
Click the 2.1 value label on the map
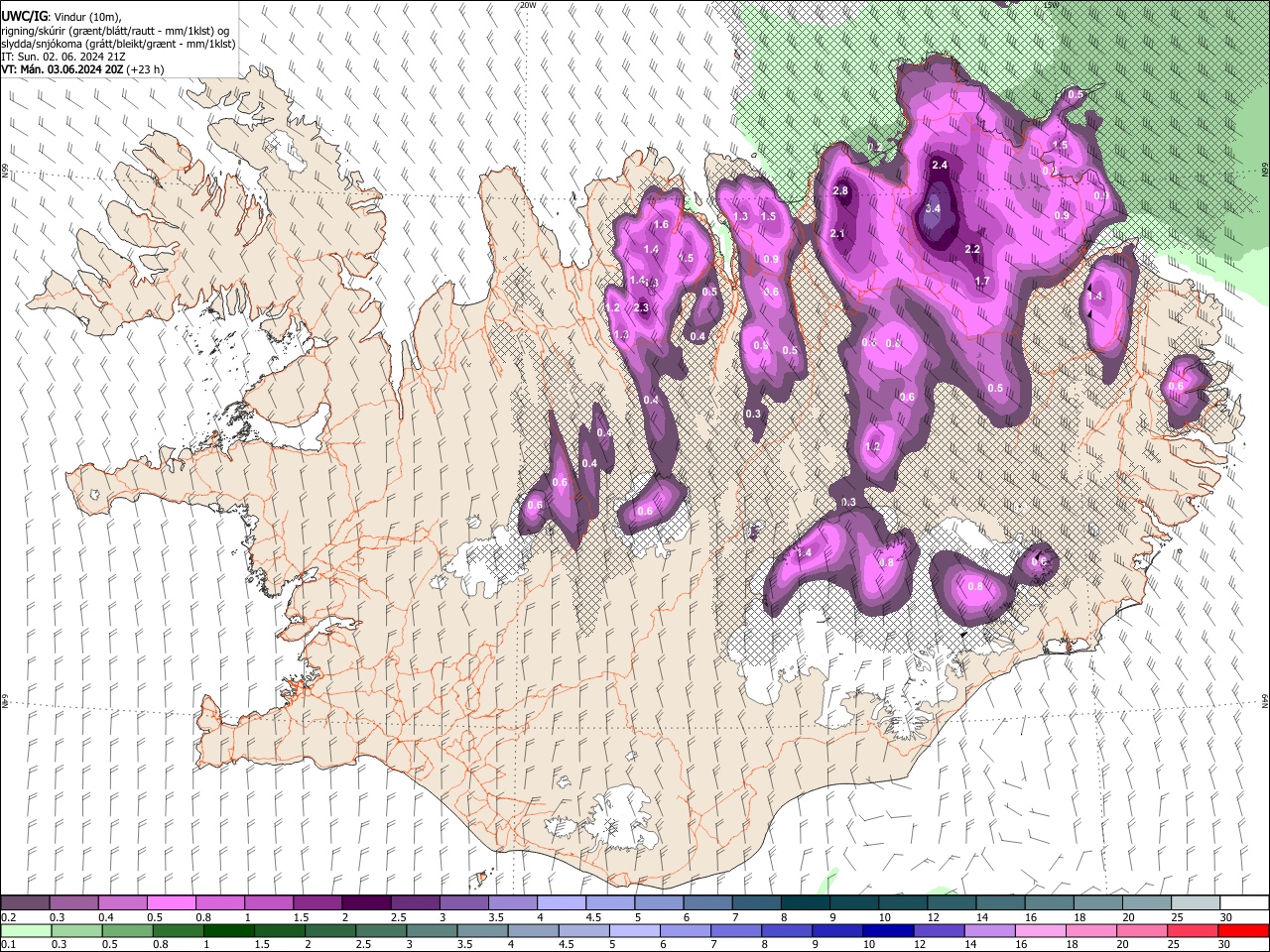[x=836, y=234]
